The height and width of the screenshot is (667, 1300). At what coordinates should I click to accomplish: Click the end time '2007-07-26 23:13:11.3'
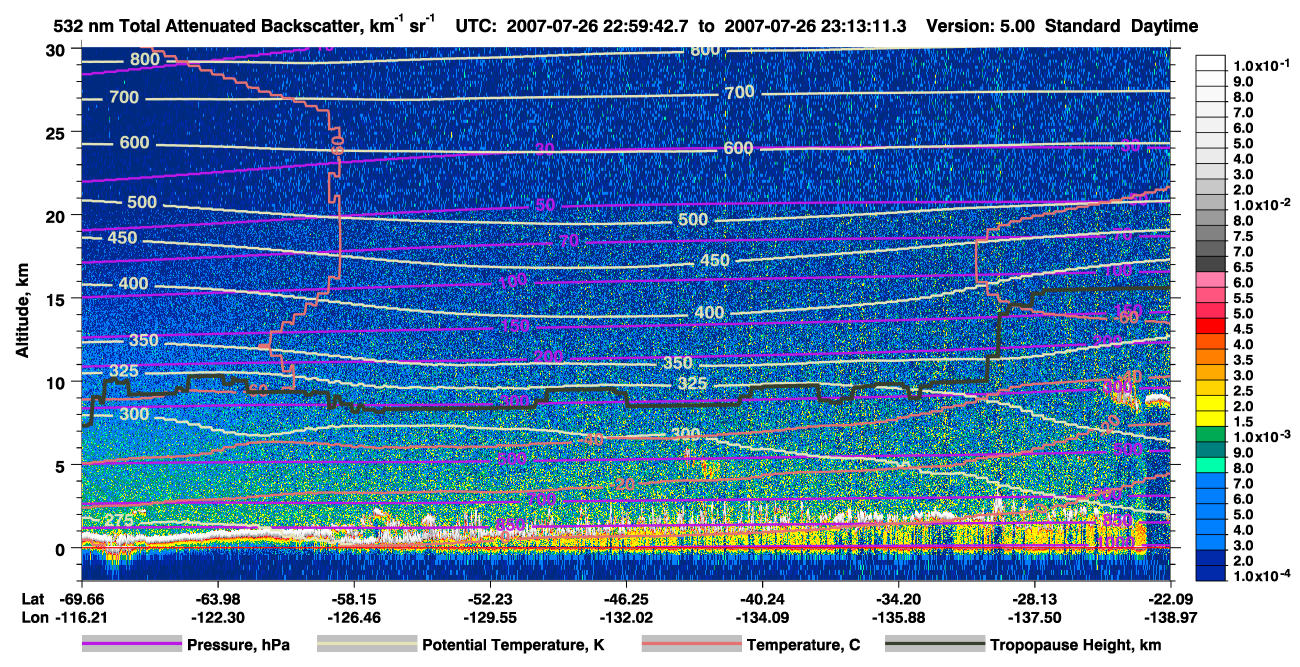click(x=813, y=27)
